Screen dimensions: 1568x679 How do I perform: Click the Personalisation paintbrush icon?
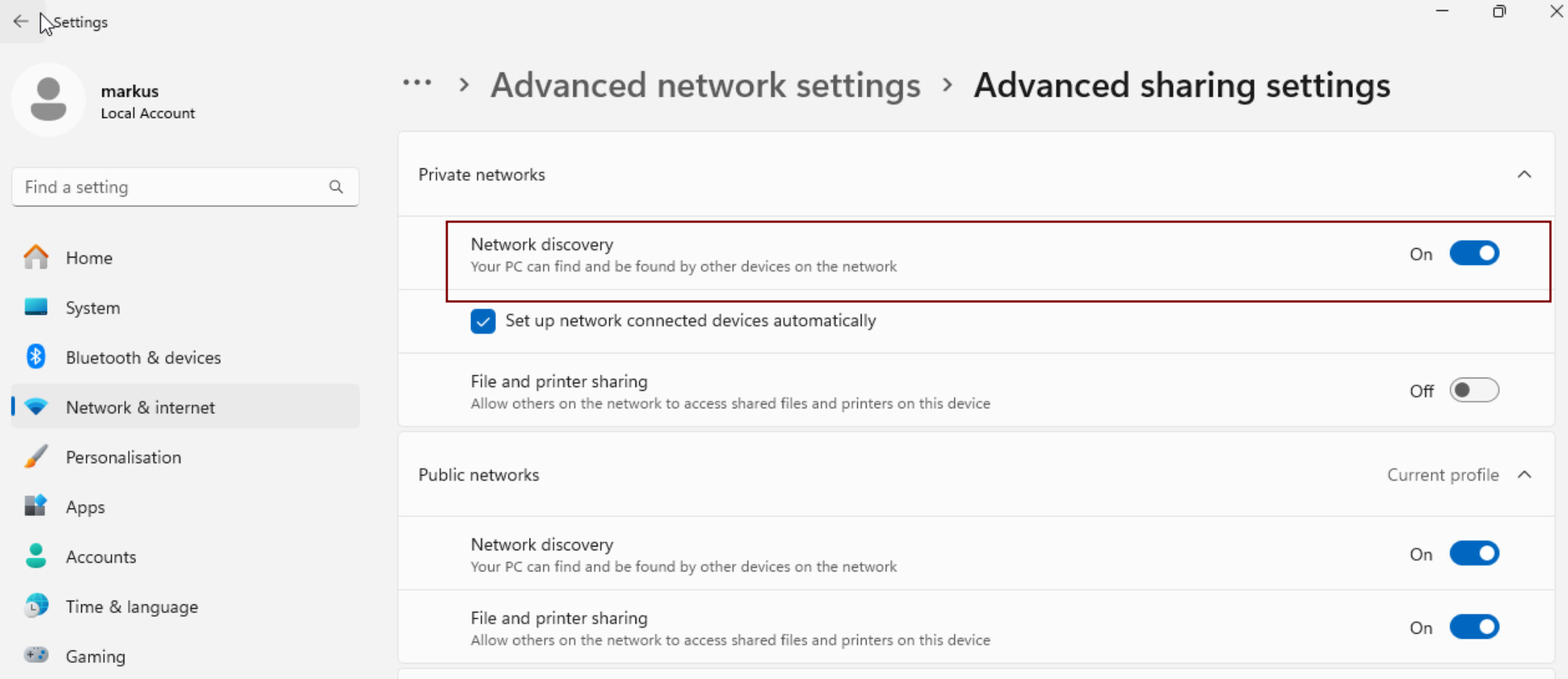tap(36, 457)
